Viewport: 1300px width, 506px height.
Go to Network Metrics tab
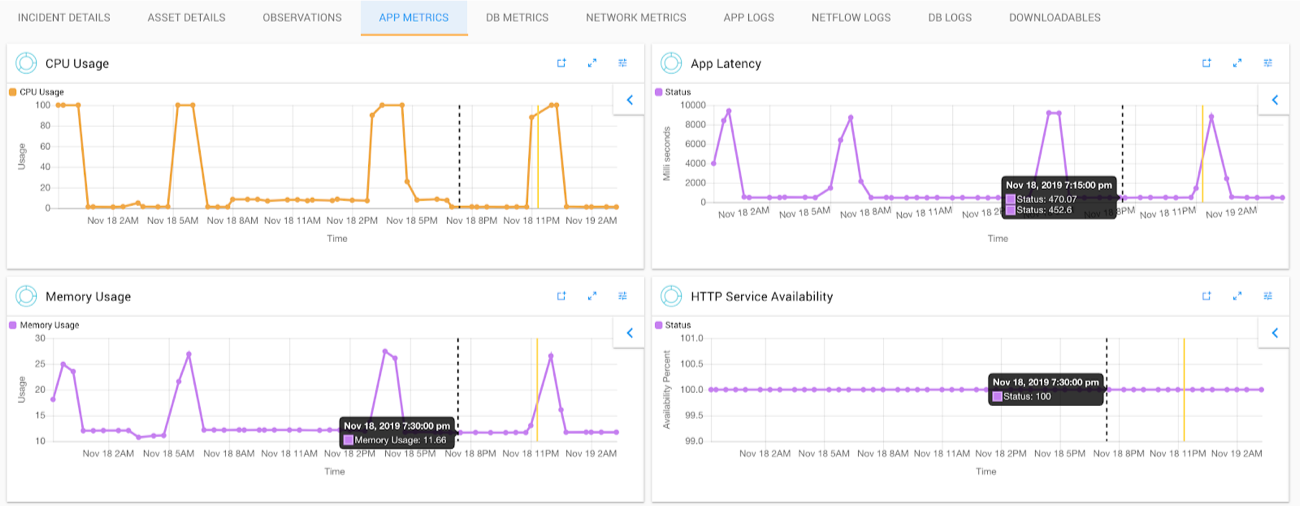(636, 18)
